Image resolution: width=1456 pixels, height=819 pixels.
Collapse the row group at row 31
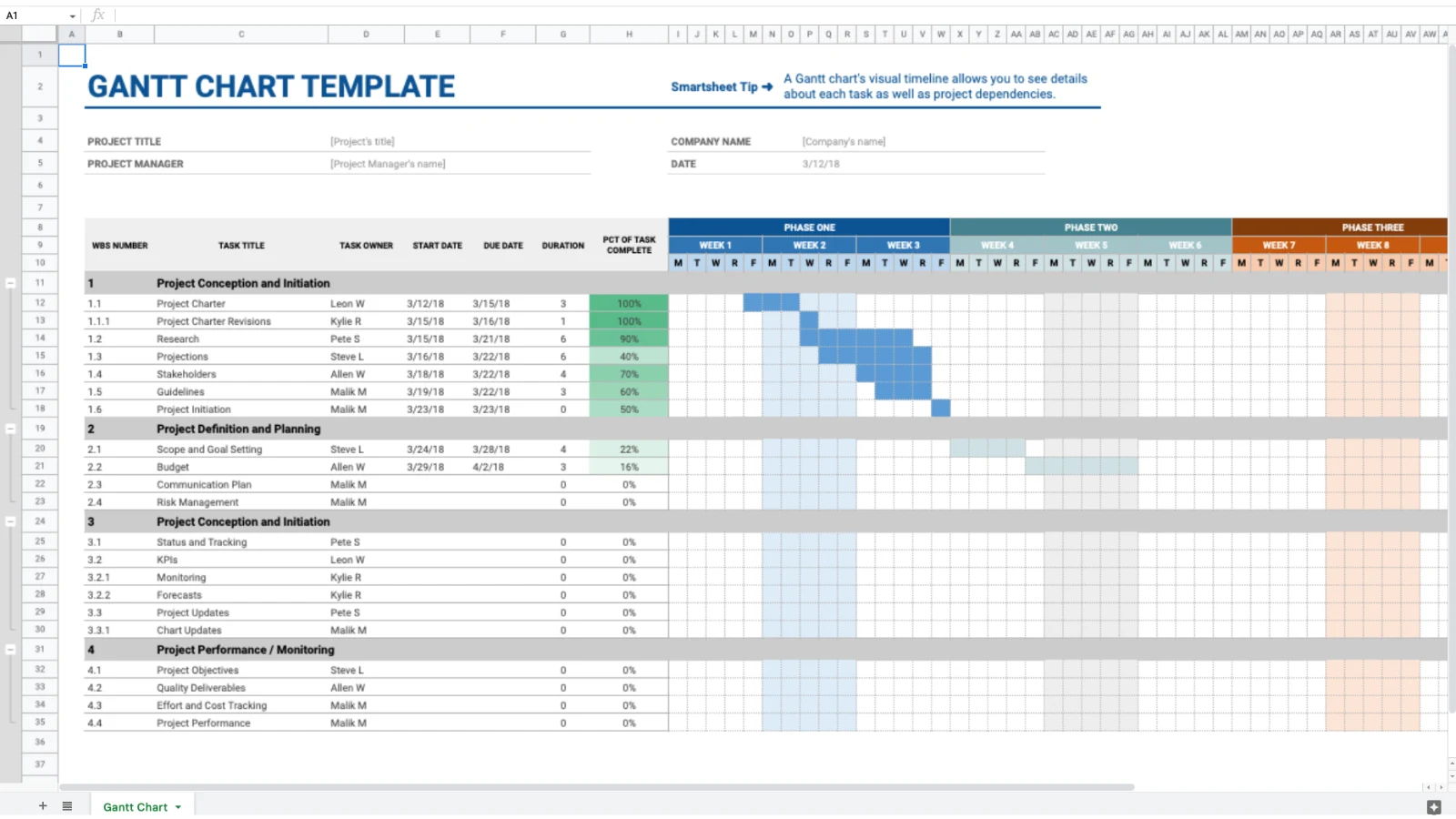click(11, 650)
